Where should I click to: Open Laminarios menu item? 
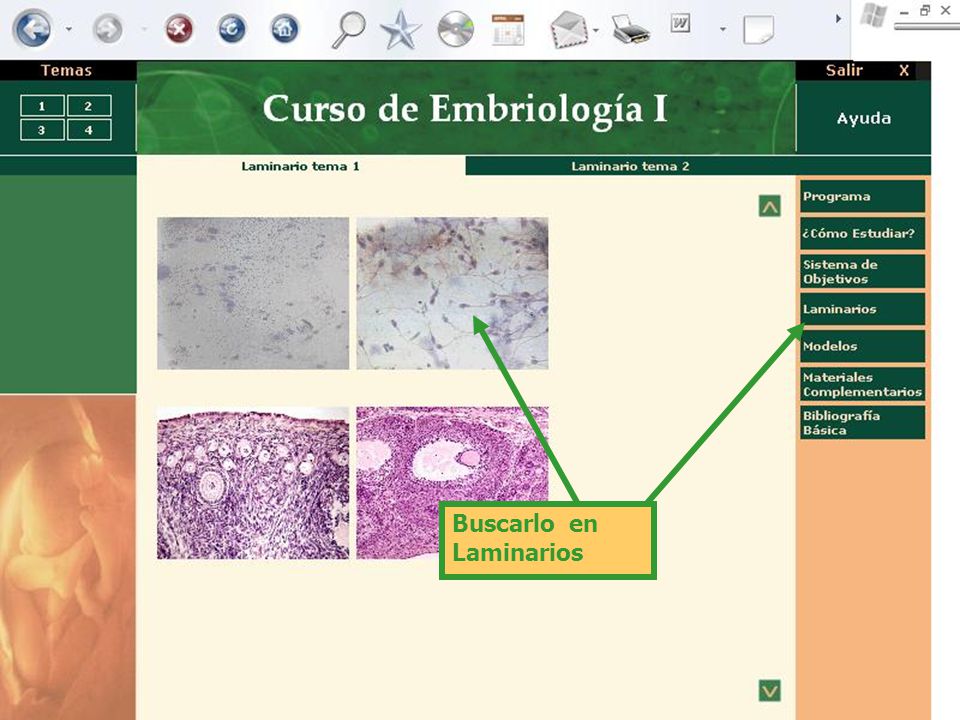[x=862, y=309]
